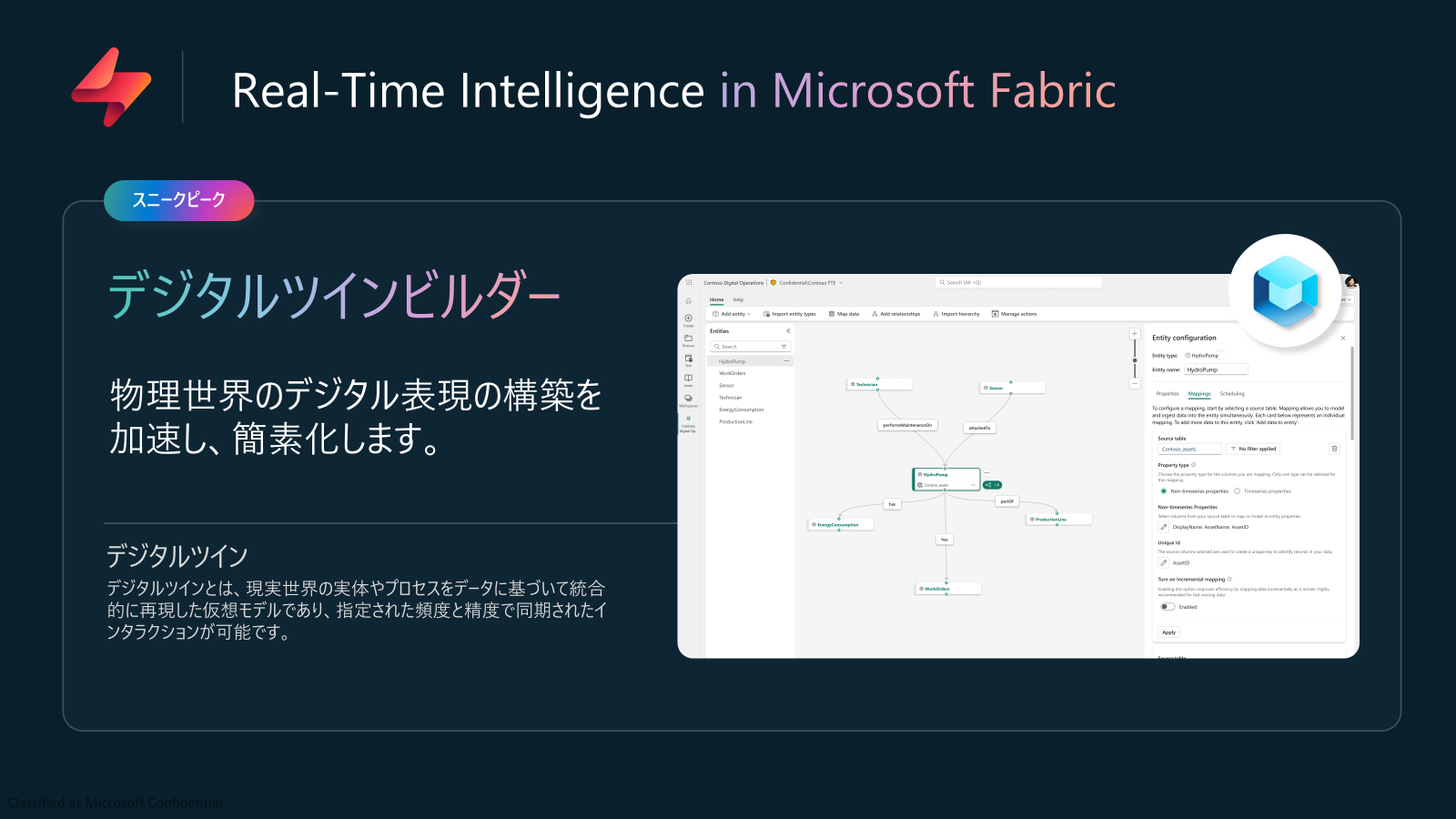Screen dimensions: 1456x819
Task: Select the Sensor node on canvas
Action: (x=1013, y=388)
